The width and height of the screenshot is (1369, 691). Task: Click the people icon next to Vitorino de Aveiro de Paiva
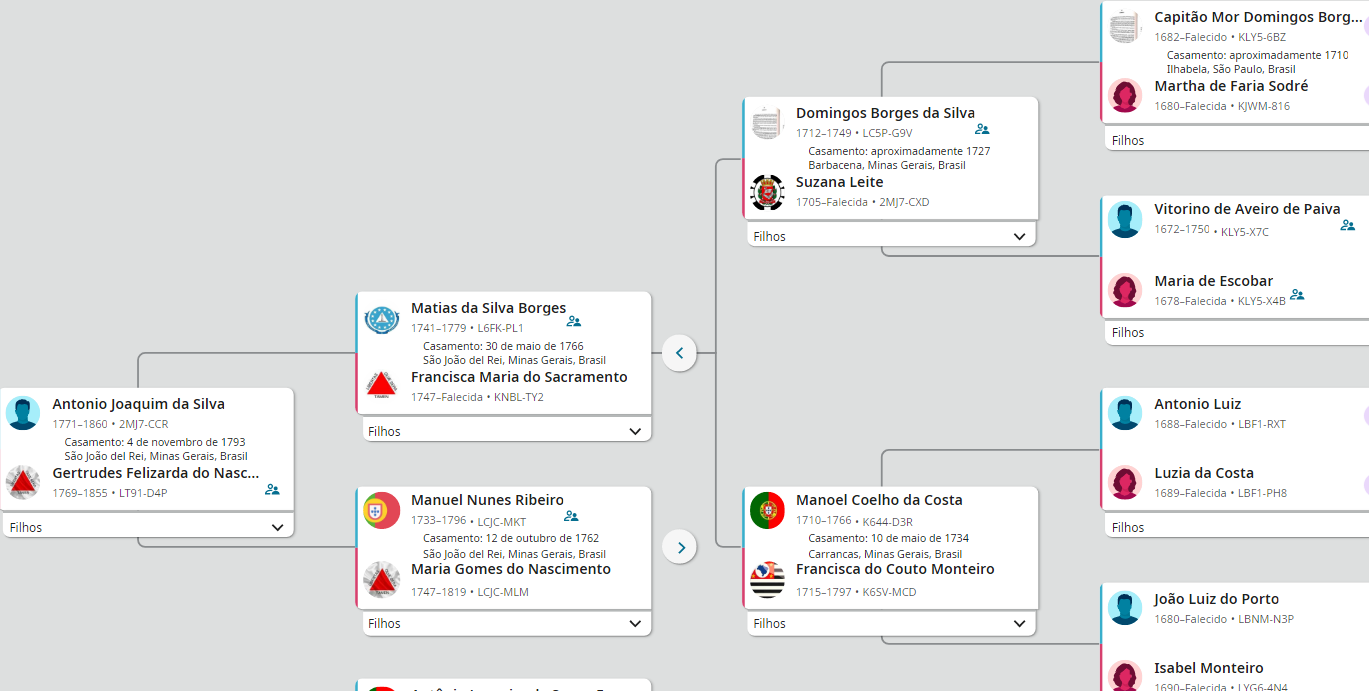point(1348,226)
